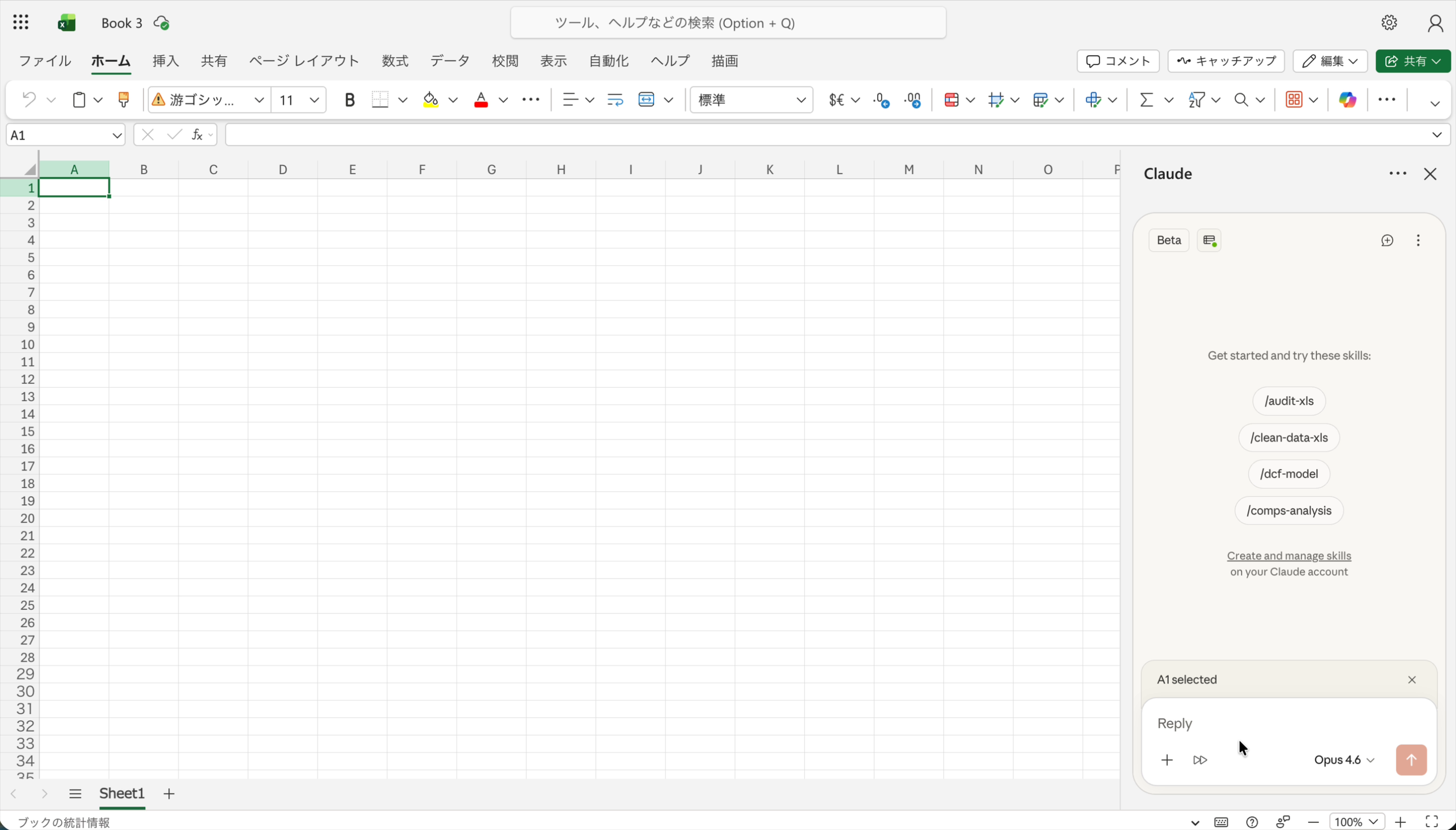The image size is (1456, 830).
Task: Open the 挿入 ribbon tab
Action: [x=166, y=60]
